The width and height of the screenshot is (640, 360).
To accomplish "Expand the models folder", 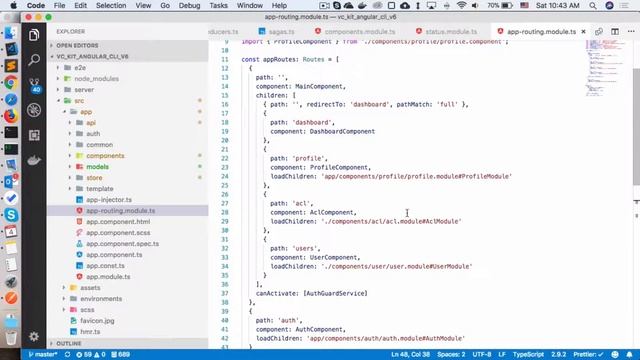I will point(98,167).
